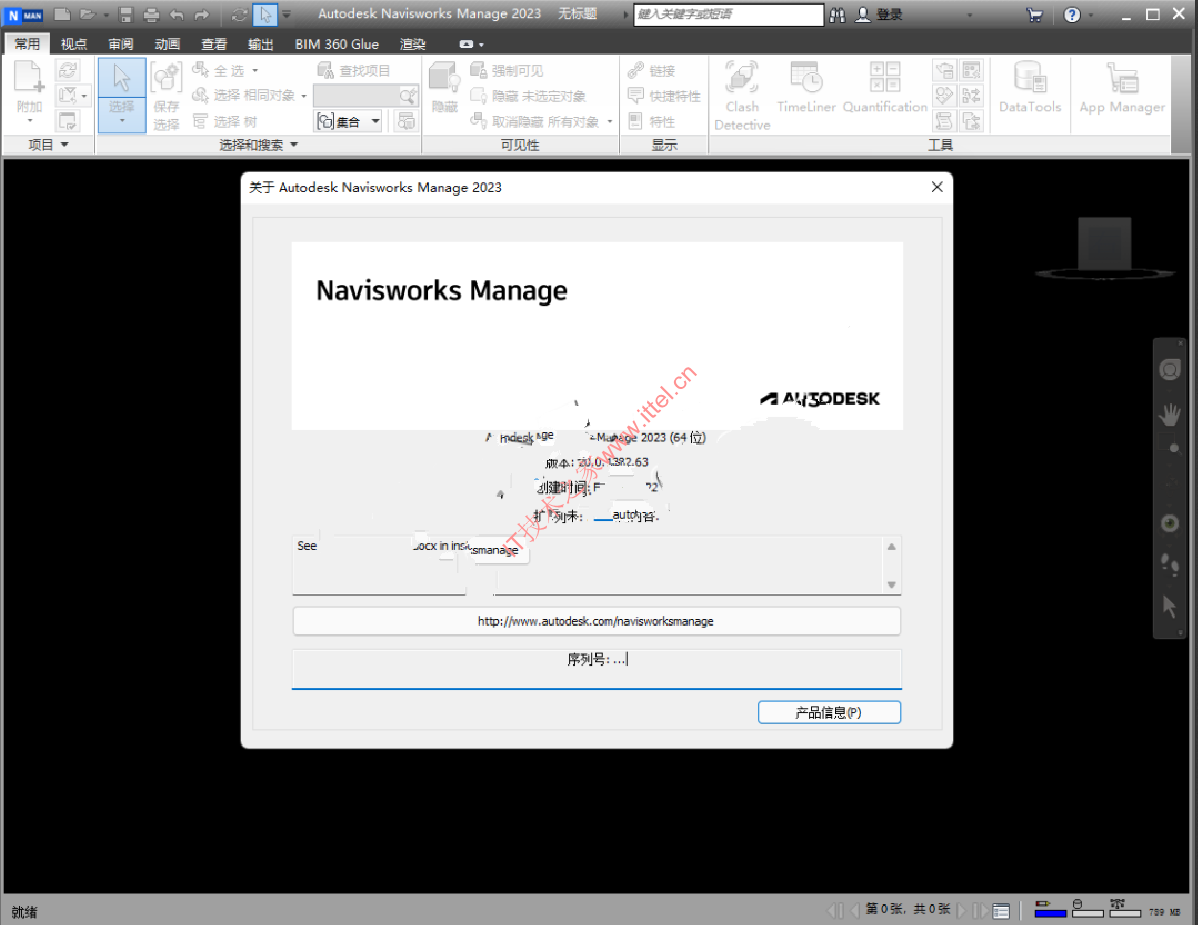Switch to Render (渲染) ribbon tab
Image resolution: width=1198 pixels, height=925 pixels.
(413, 44)
